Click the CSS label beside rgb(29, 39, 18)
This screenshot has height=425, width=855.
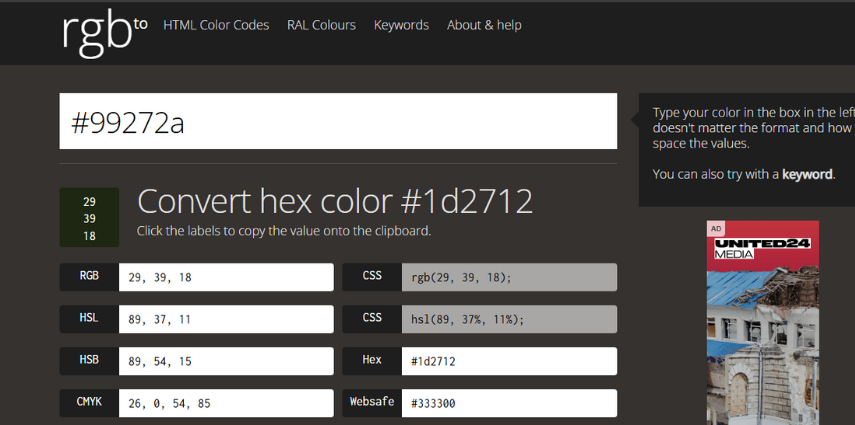click(x=372, y=278)
